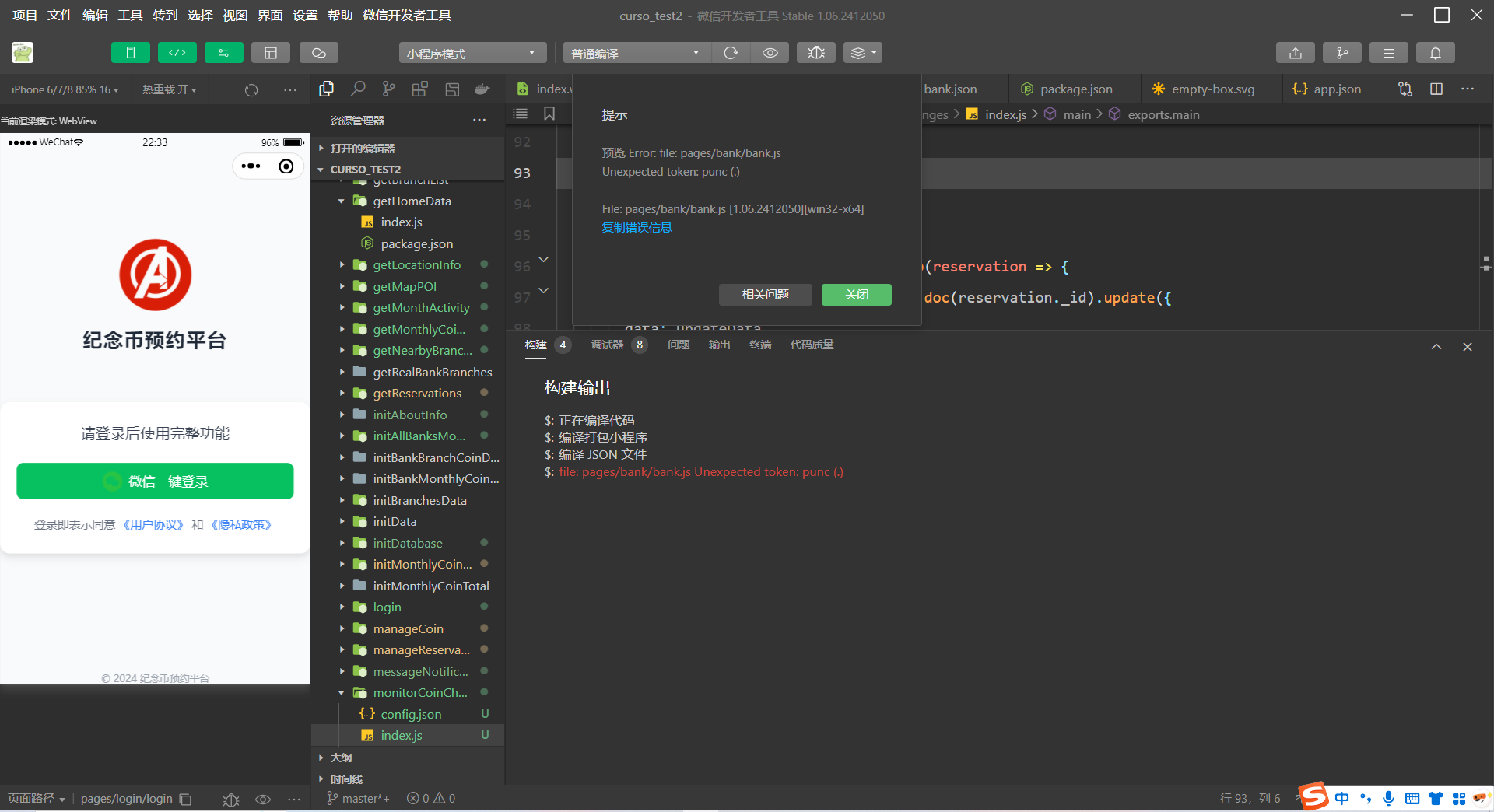Expand the getLocationInfo folder

tap(408, 265)
